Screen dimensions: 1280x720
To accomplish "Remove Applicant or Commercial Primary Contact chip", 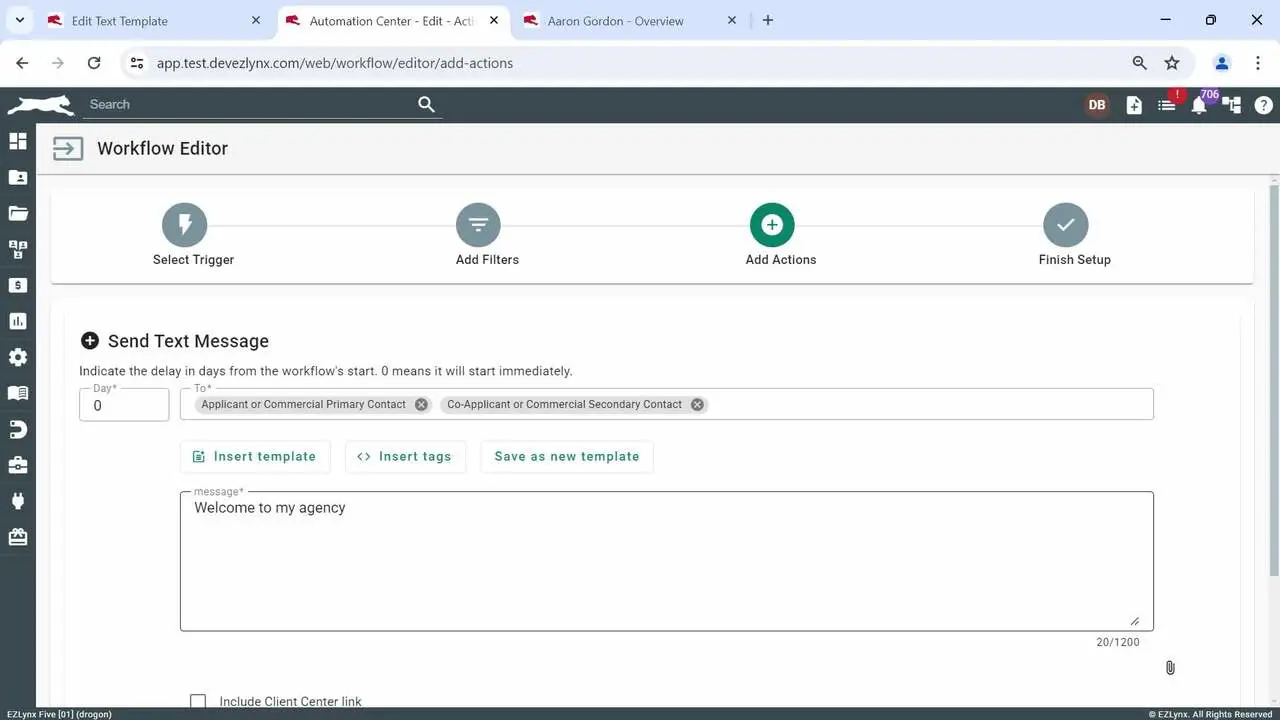I will 421,405.
